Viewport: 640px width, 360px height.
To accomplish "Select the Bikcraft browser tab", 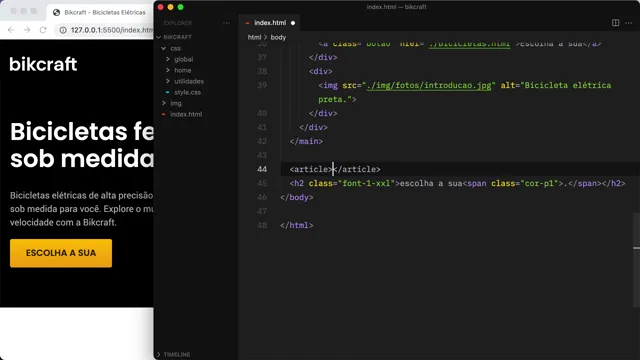I will tap(100, 13).
